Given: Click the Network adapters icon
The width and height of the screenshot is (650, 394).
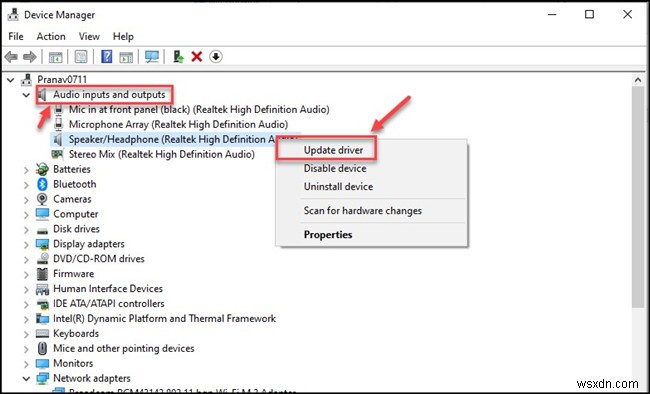Looking at the screenshot, I should tap(42, 378).
